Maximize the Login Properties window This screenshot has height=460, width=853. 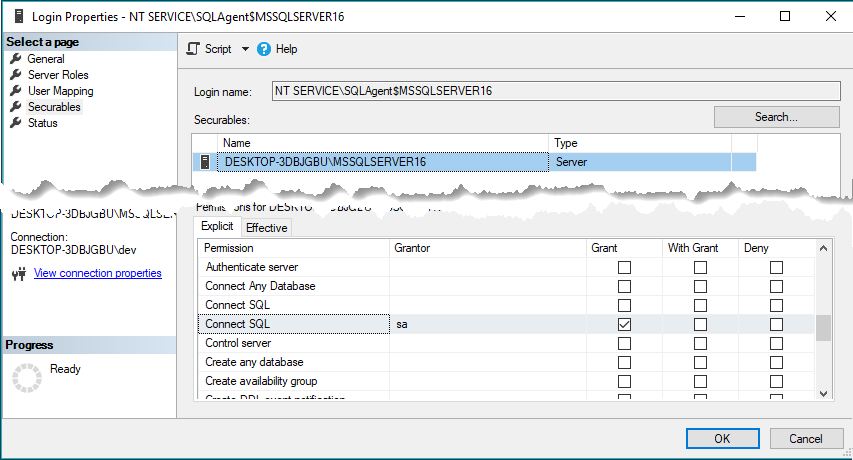tap(785, 16)
